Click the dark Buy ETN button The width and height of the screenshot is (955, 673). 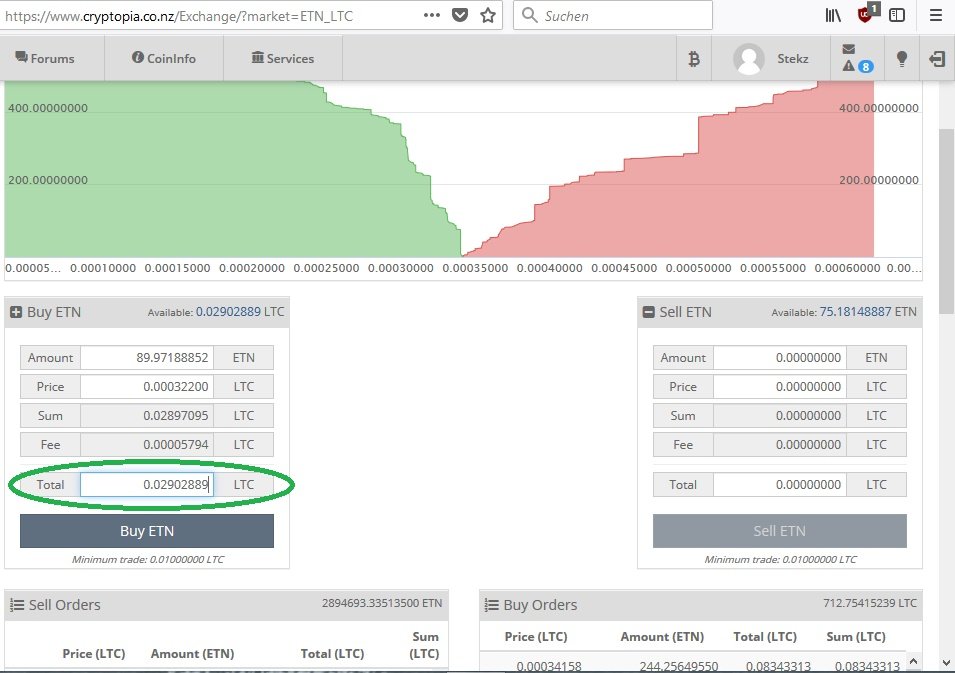coord(147,531)
